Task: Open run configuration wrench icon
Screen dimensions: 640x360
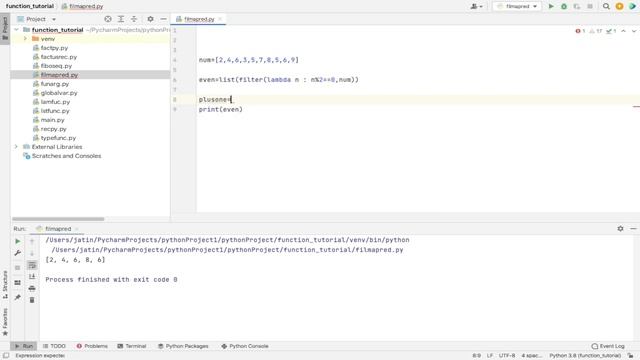Action: 18,253
